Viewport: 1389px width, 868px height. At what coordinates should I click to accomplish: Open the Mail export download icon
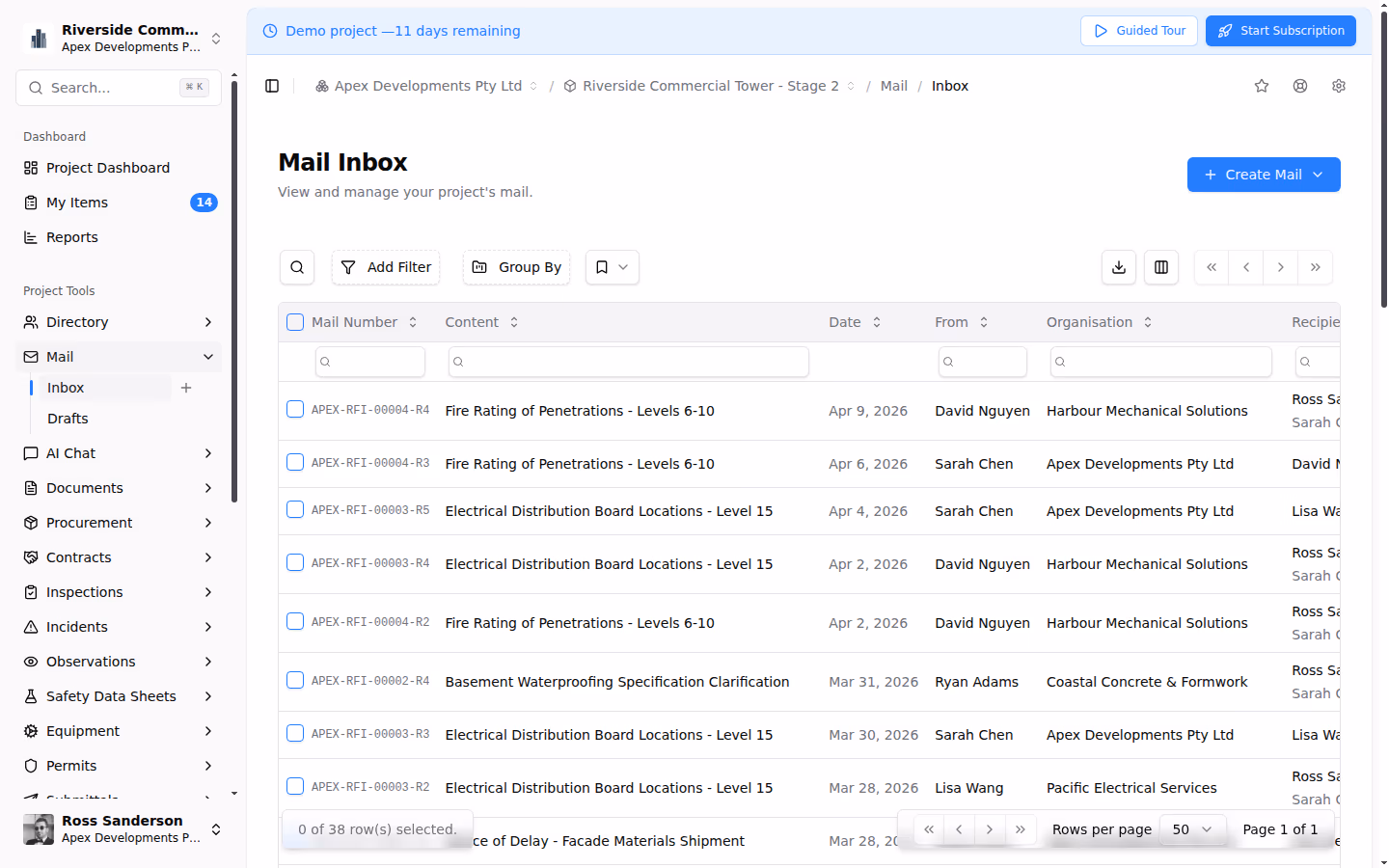tap(1118, 267)
